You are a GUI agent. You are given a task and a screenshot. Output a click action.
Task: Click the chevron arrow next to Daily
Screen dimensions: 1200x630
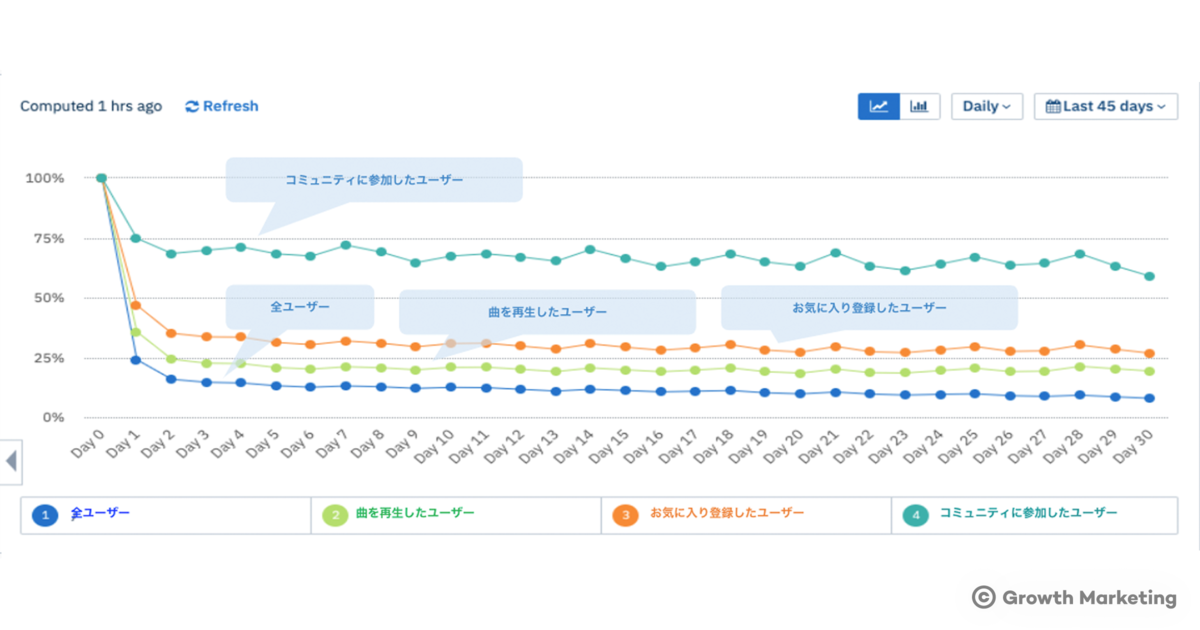pyautogui.click(x=1006, y=107)
